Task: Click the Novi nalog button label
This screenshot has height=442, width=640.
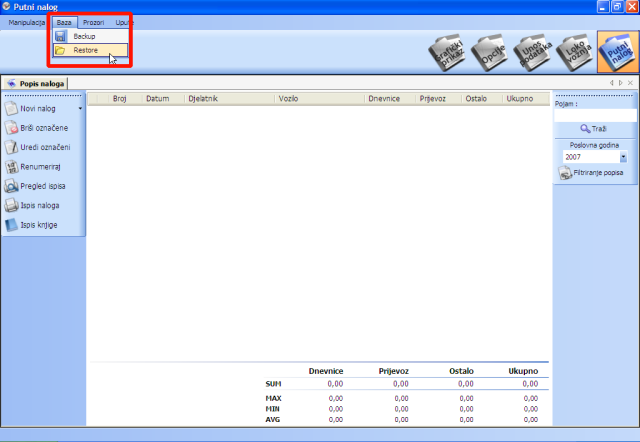Action: pyautogui.click(x=38, y=109)
